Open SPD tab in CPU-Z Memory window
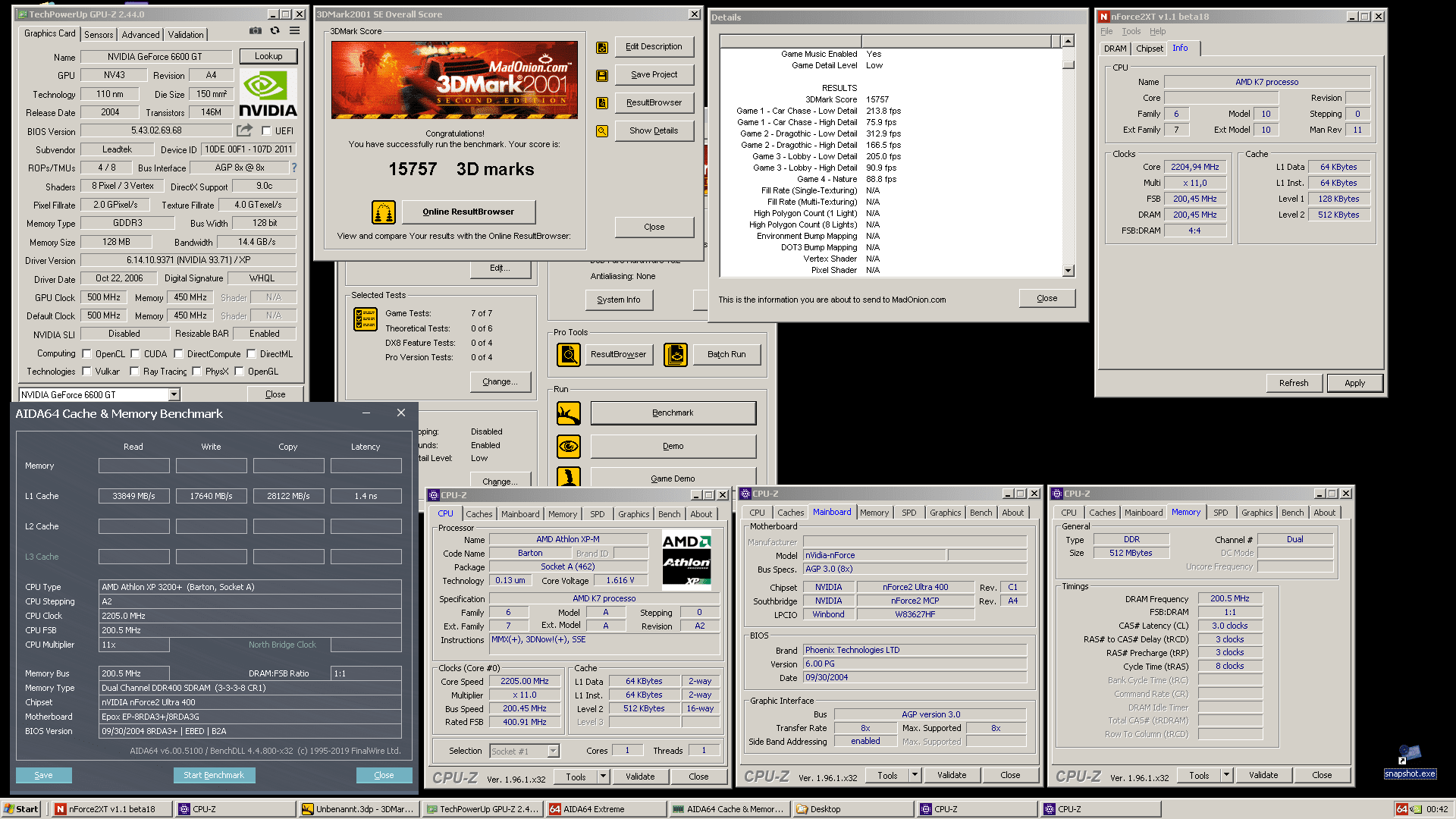 1220,513
